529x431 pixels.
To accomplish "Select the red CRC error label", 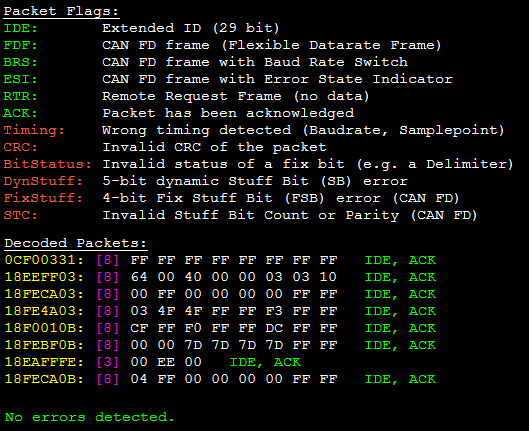I will tap(20, 147).
